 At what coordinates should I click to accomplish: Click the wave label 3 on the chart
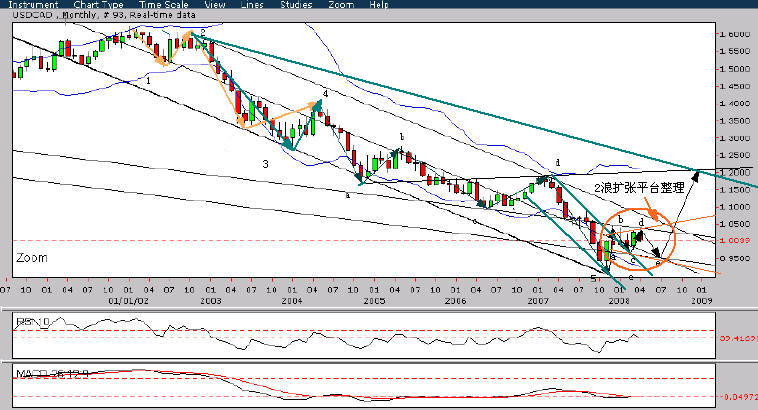(265, 164)
